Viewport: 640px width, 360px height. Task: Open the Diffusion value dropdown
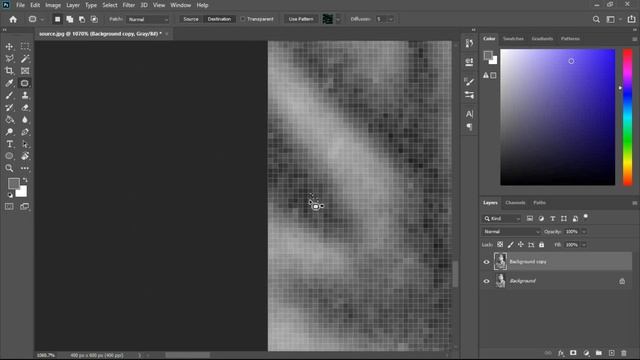(x=391, y=19)
